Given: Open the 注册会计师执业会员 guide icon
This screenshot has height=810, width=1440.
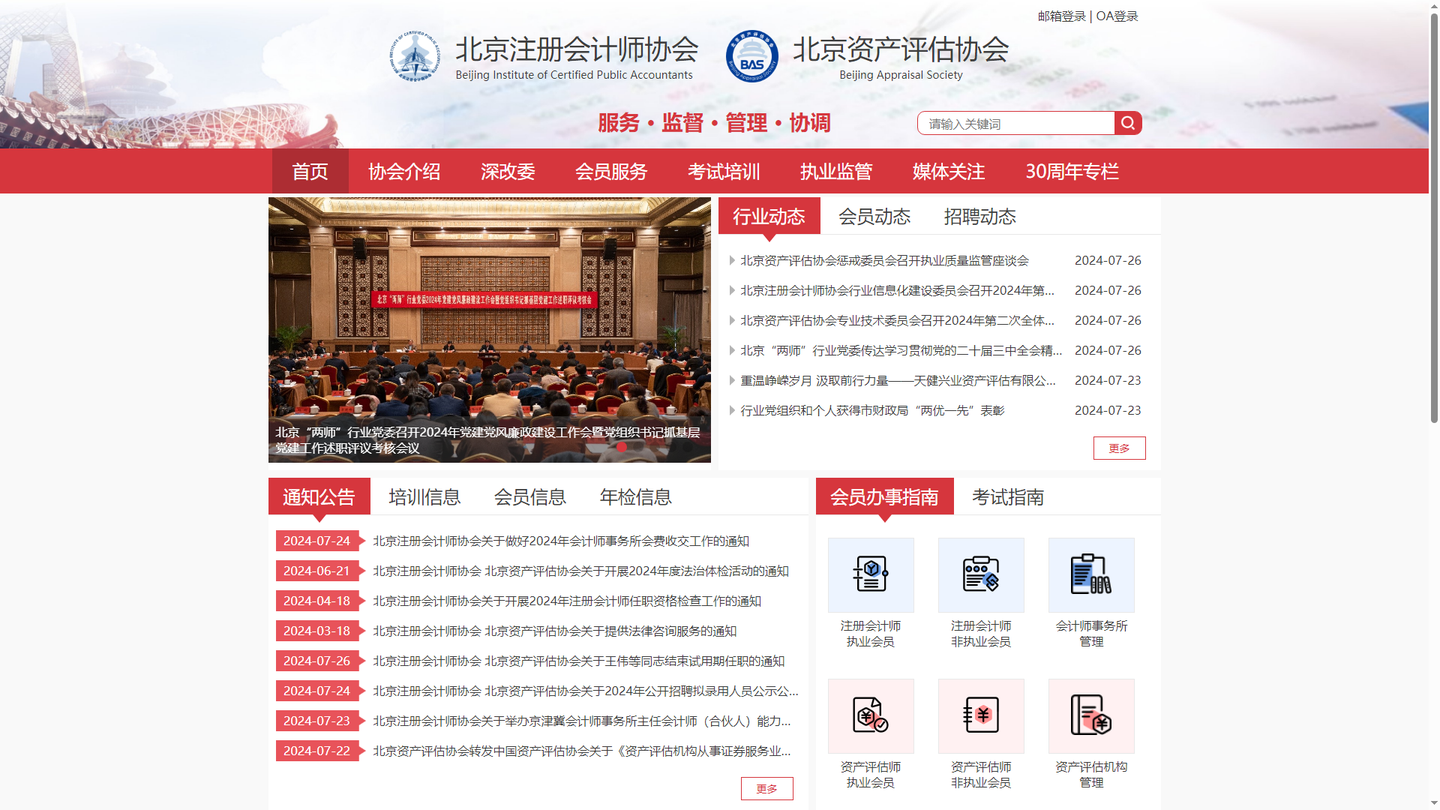Looking at the screenshot, I should coord(871,575).
